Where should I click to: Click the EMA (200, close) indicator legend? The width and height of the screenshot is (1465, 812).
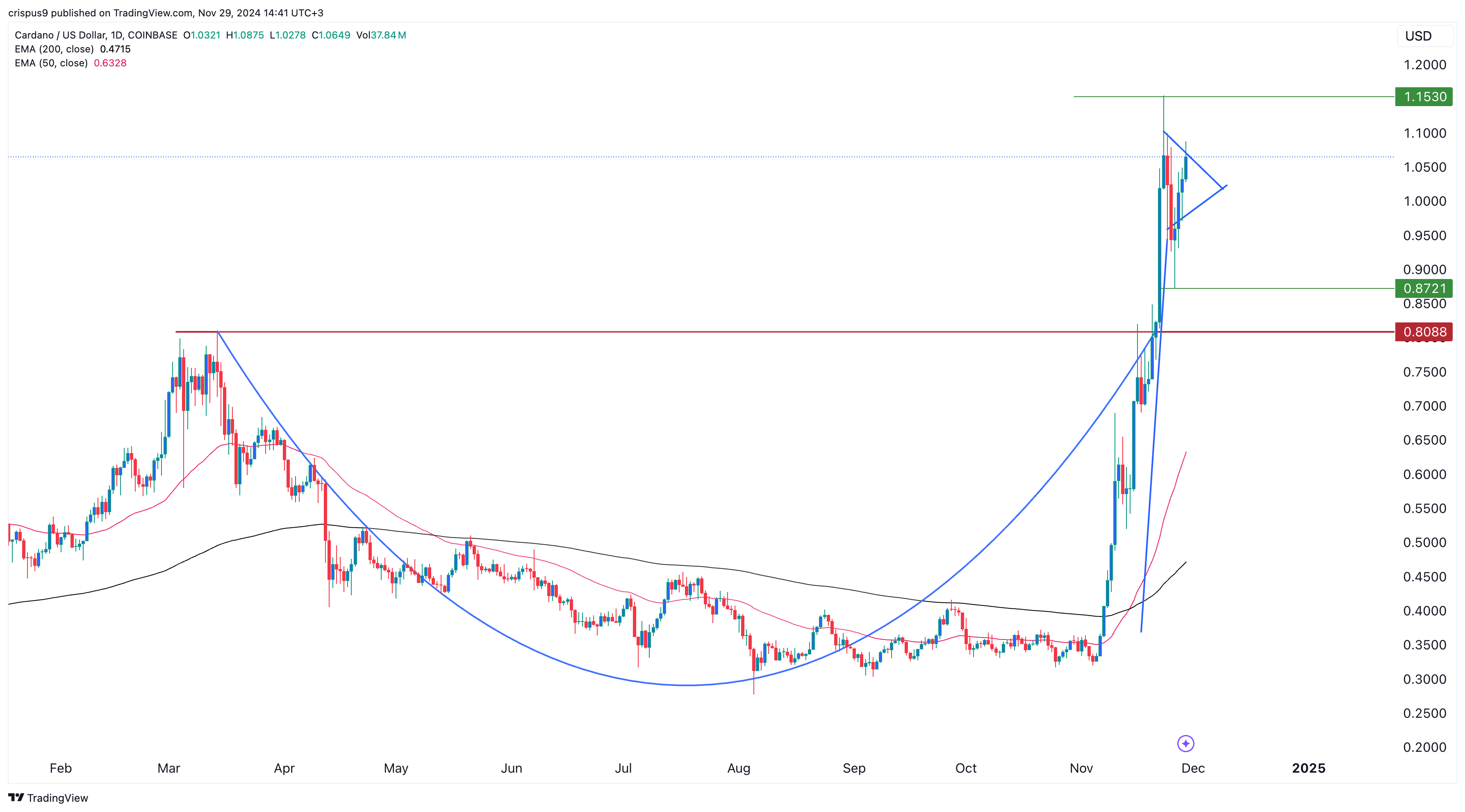[x=54, y=49]
